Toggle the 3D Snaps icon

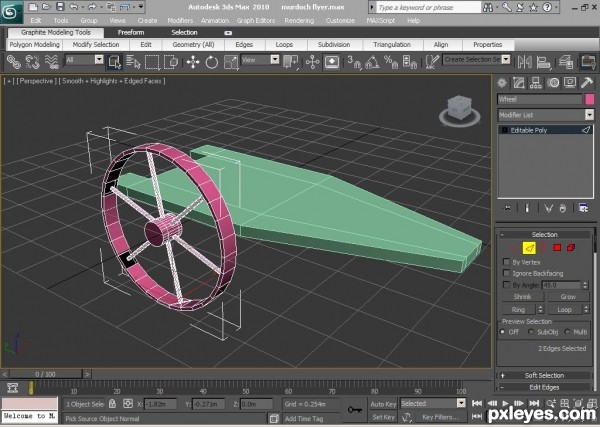coord(354,62)
